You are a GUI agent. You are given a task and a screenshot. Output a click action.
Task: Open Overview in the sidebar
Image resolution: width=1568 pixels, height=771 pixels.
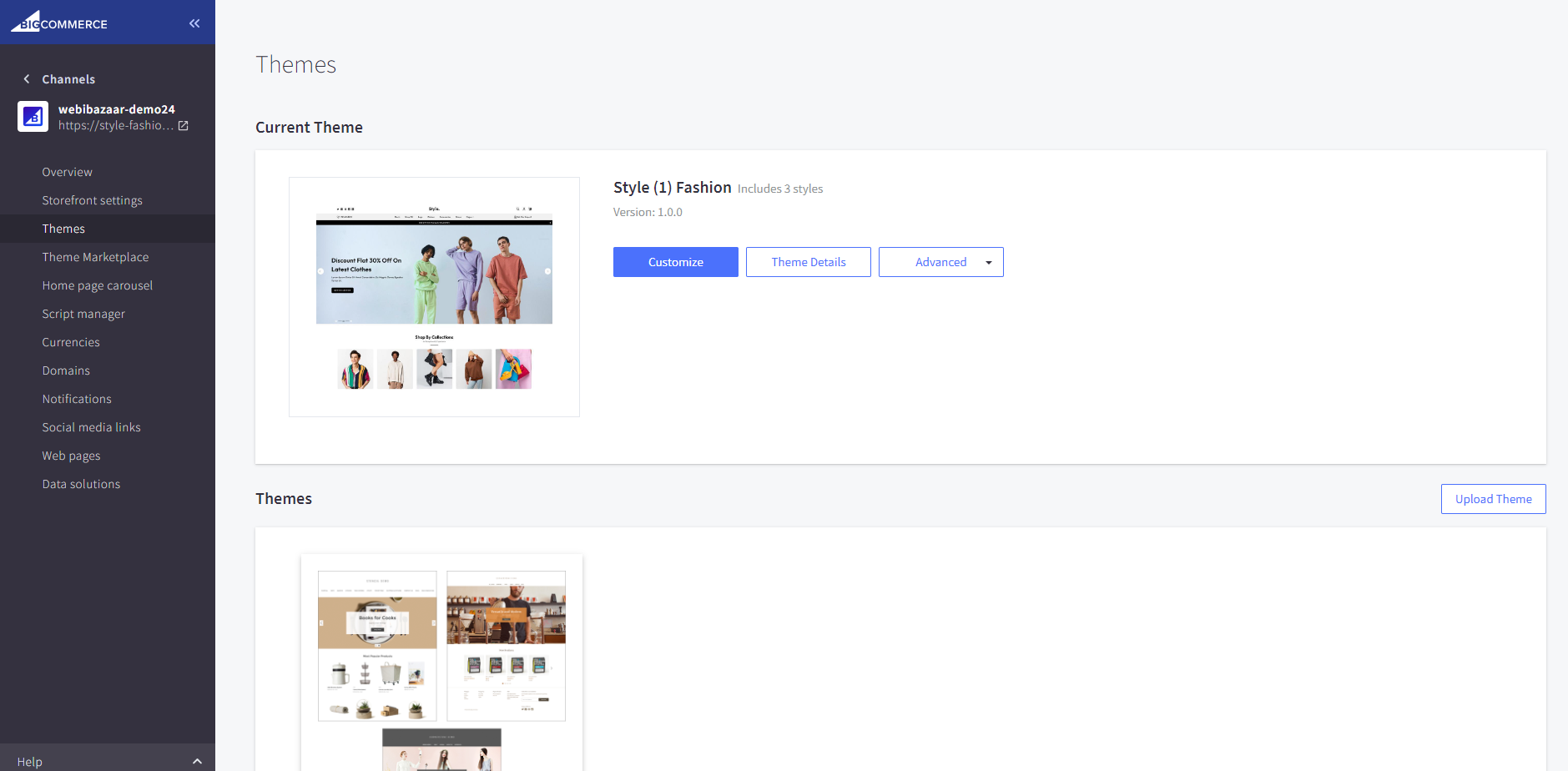68,172
